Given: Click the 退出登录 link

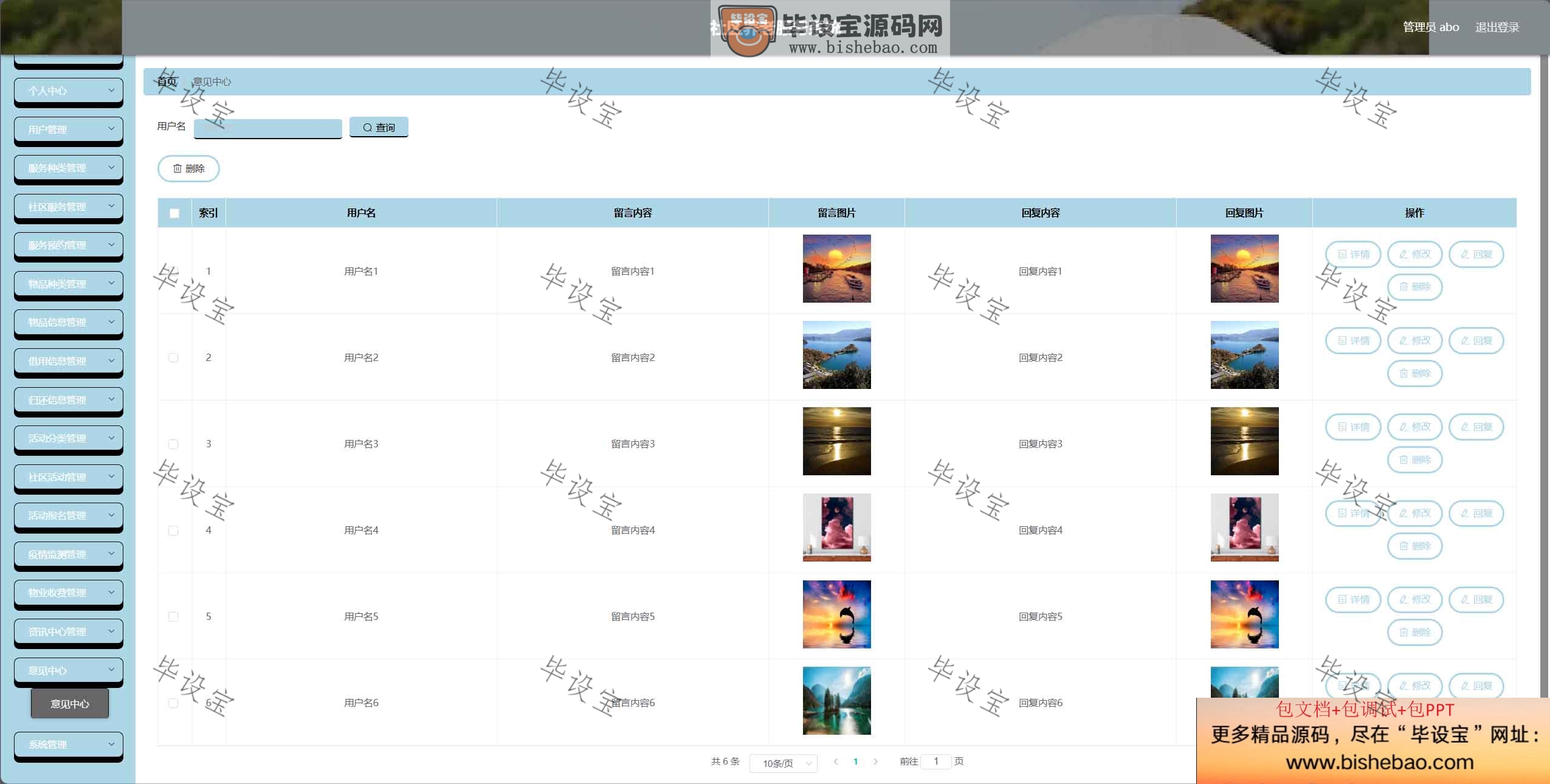Looking at the screenshot, I should point(1497,27).
